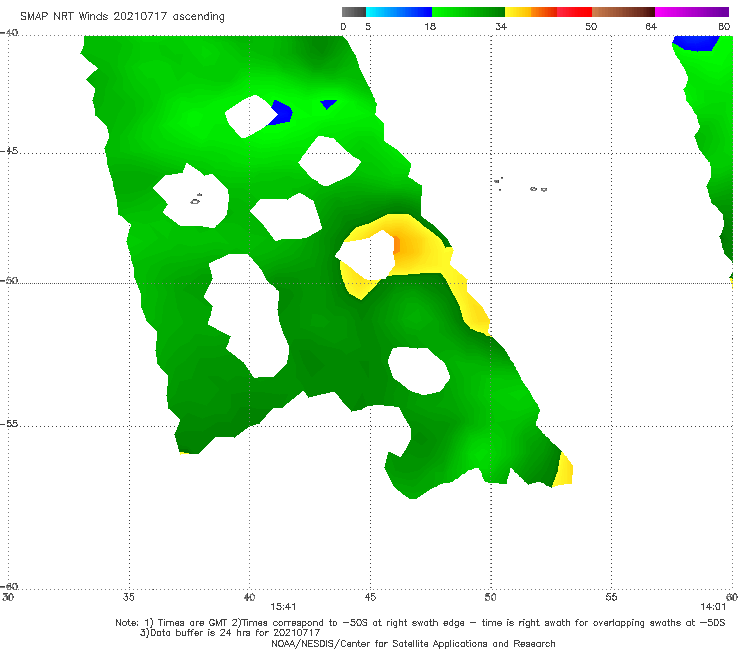
Task: Click the gray 0-5 segment of color bar
Action: [354, 12]
